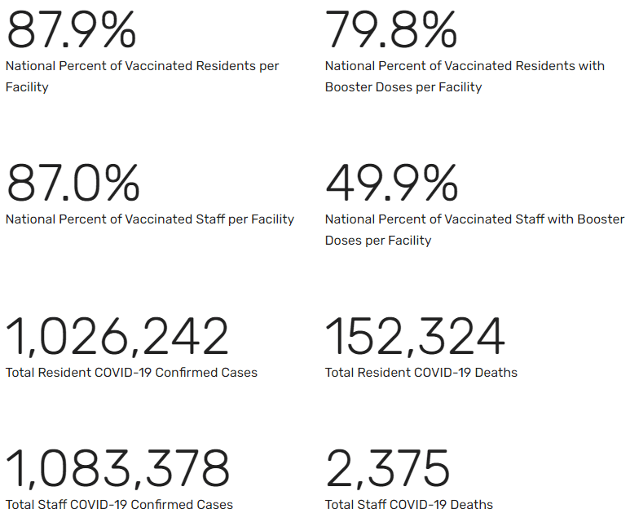The image size is (630, 532).
Task: Click 'National Percent of Vaccinated Staff per Facility'
Action: (150, 219)
